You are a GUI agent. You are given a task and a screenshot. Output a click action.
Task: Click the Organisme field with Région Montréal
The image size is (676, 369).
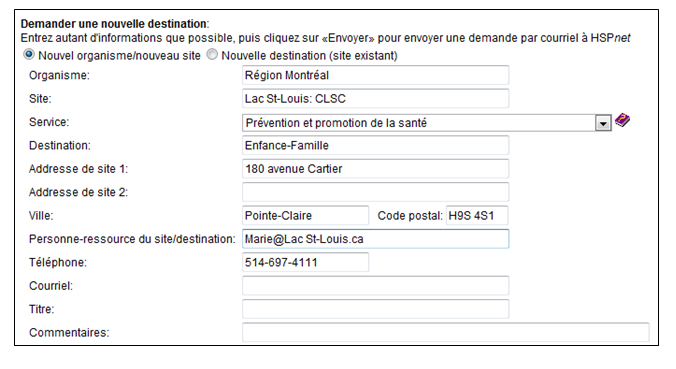click(376, 75)
